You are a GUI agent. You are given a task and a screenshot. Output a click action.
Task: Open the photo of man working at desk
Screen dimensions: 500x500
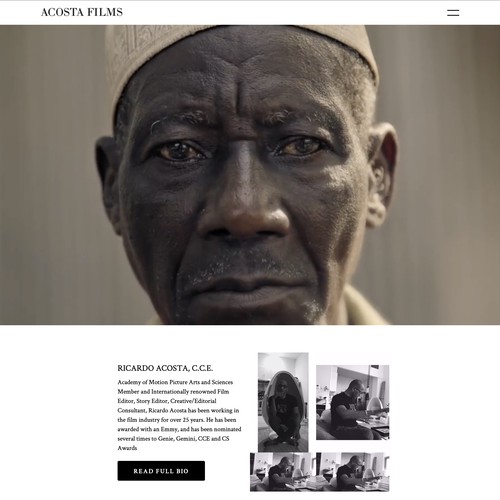(353, 402)
